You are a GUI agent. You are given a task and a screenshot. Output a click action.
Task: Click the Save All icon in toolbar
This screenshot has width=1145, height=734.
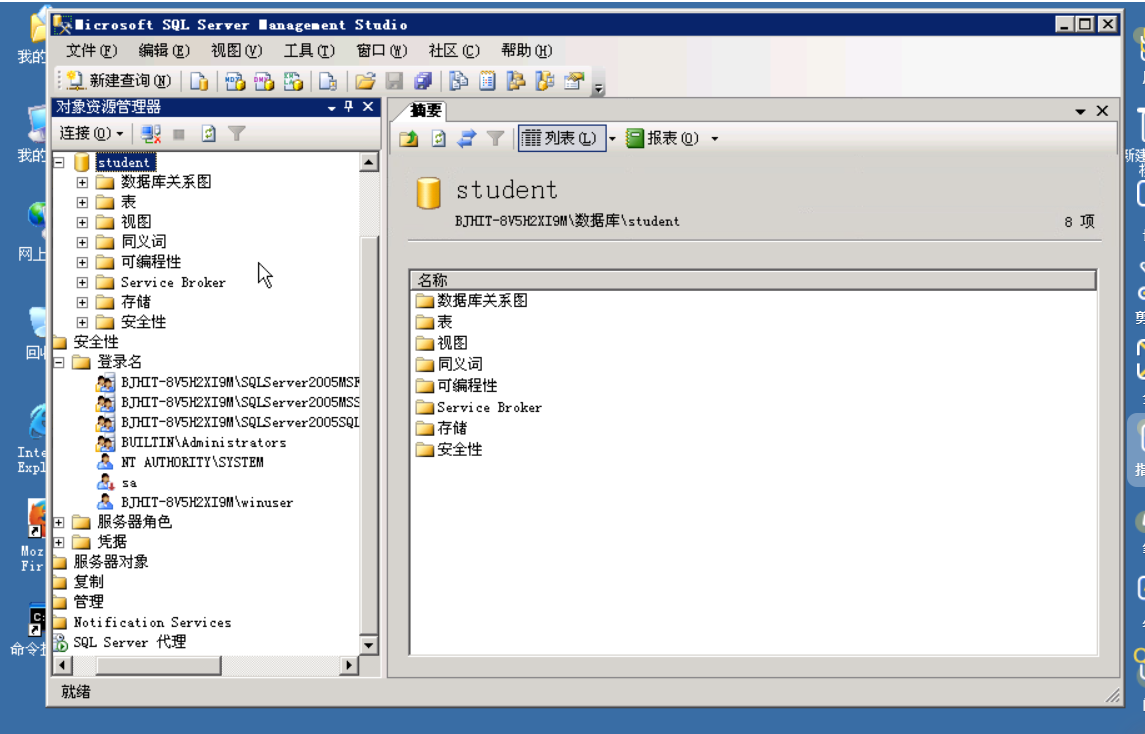click(423, 80)
